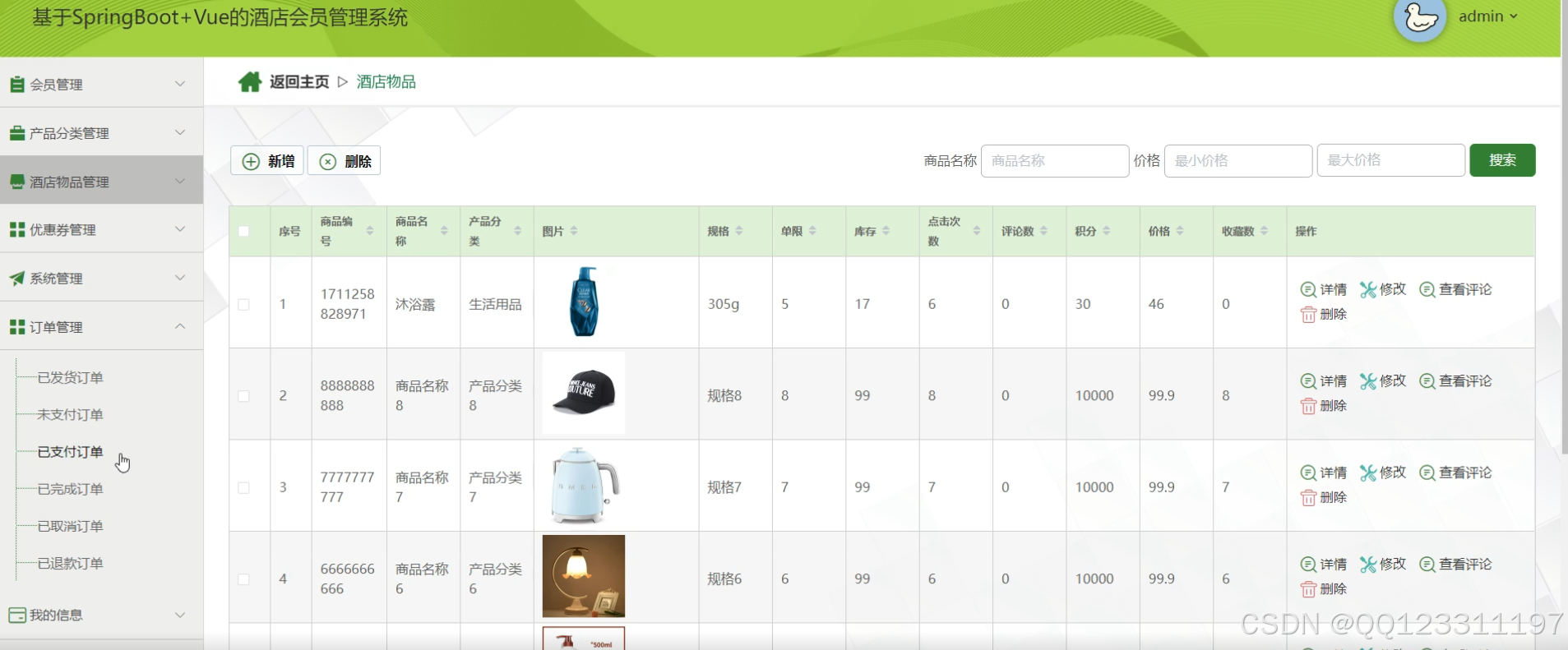This screenshot has width=1568, height=650.
Task: Click the 酒店物品 breadcrumb
Action: (x=386, y=81)
